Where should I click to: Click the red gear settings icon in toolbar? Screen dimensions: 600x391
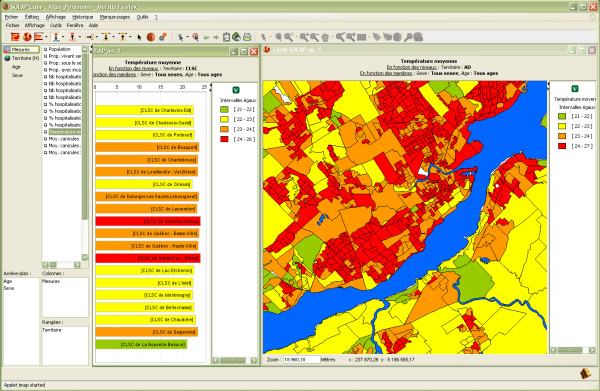[163, 37]
